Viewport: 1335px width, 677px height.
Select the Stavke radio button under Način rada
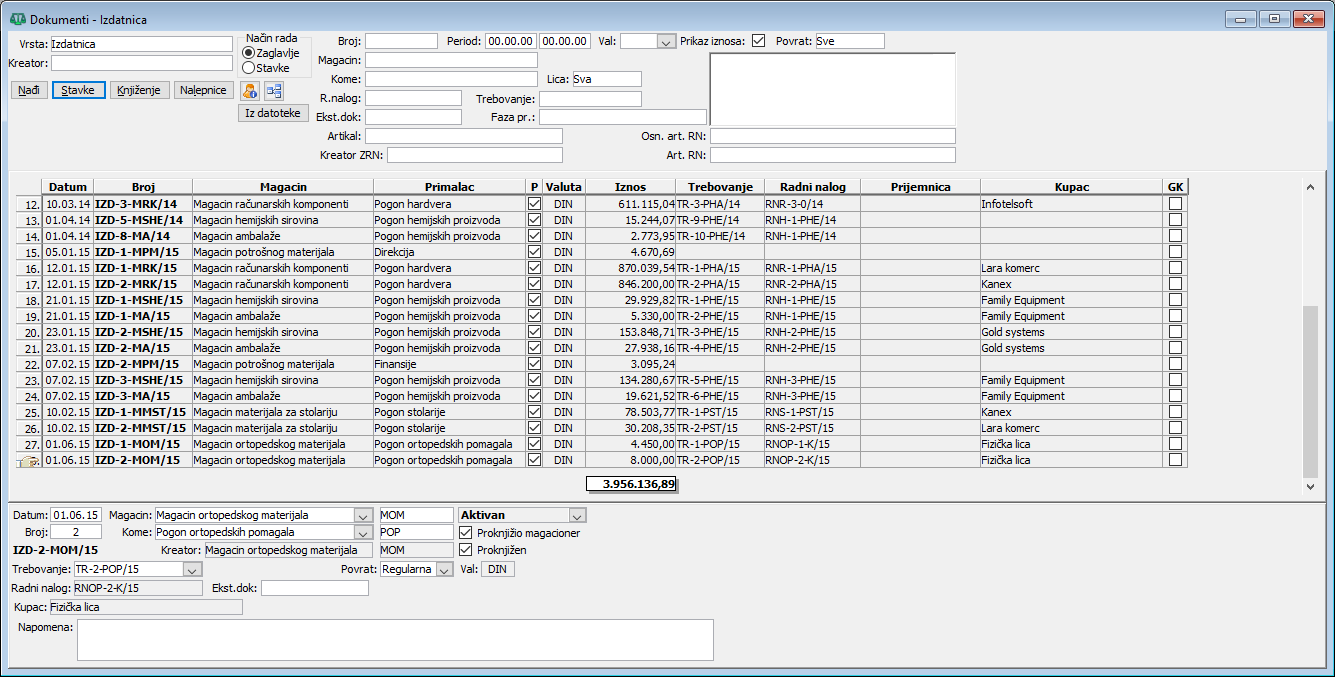pos(249,68)
